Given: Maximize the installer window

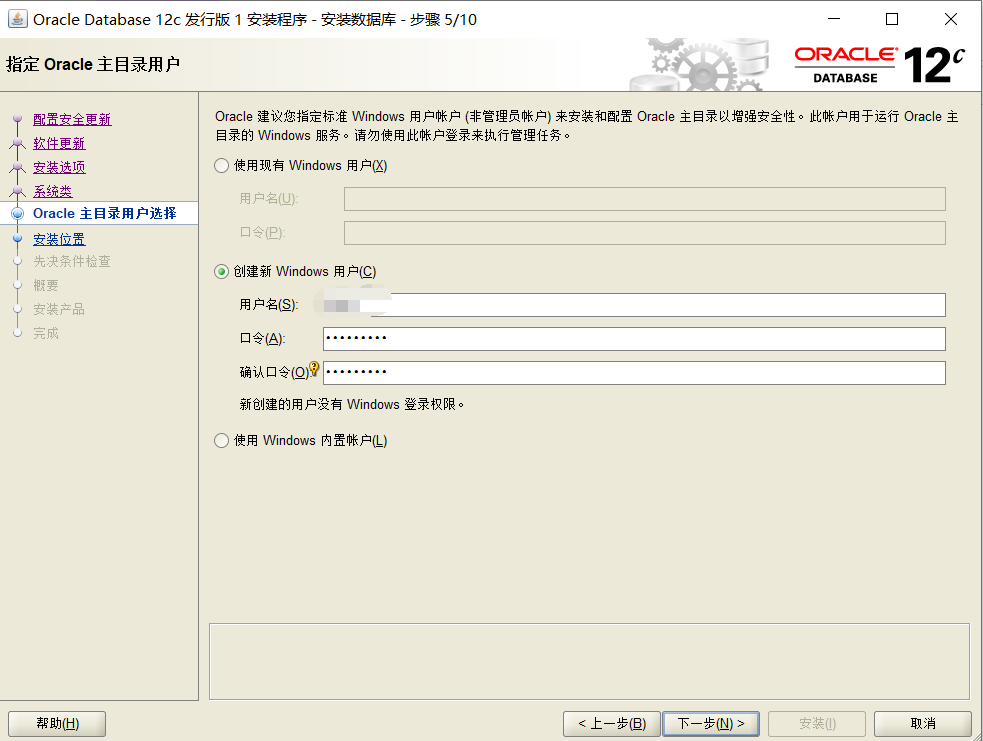Looking at the screenshot, I should (x=891, y=19).
